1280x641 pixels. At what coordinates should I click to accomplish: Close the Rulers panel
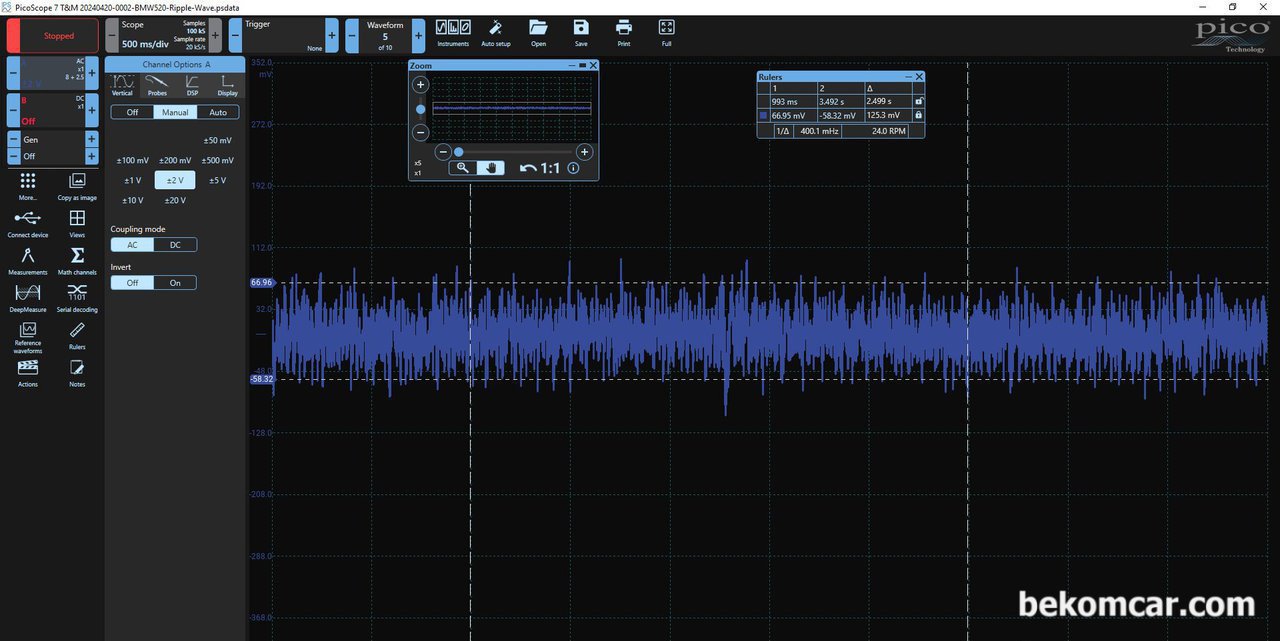tap(919, 77)
